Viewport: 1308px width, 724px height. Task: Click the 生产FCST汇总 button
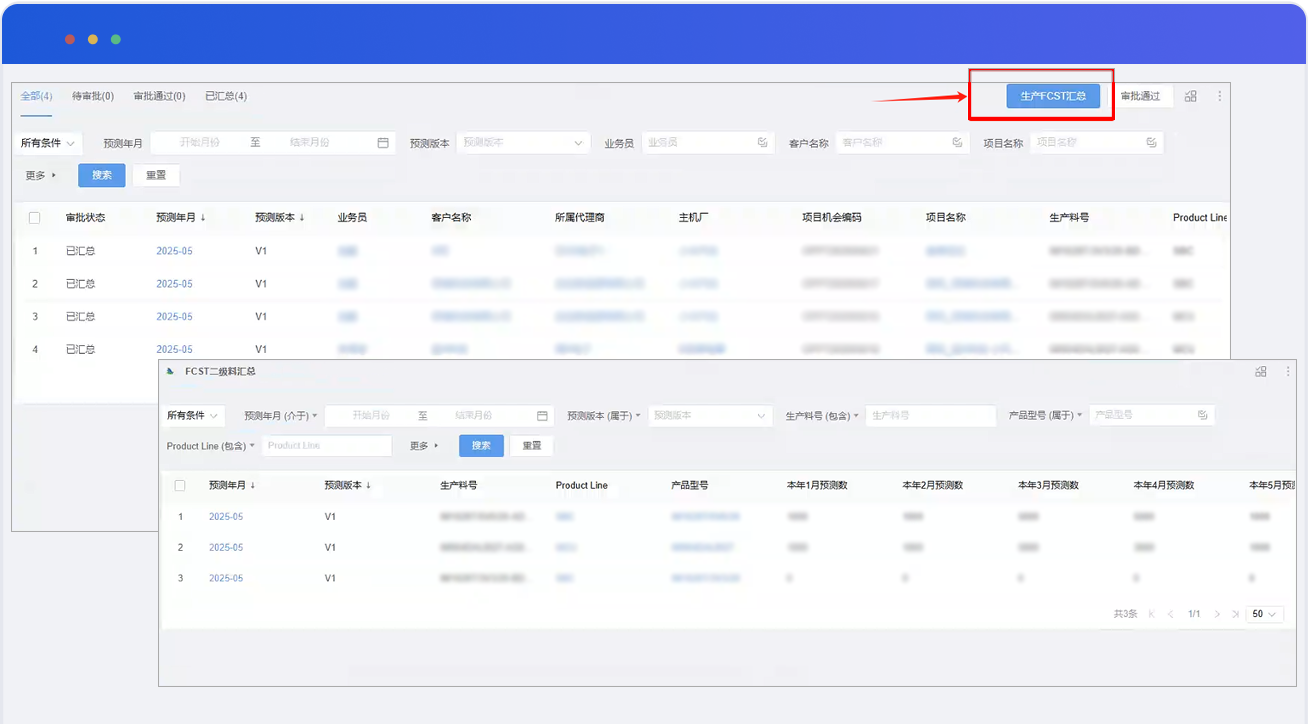coord(1053,96)
